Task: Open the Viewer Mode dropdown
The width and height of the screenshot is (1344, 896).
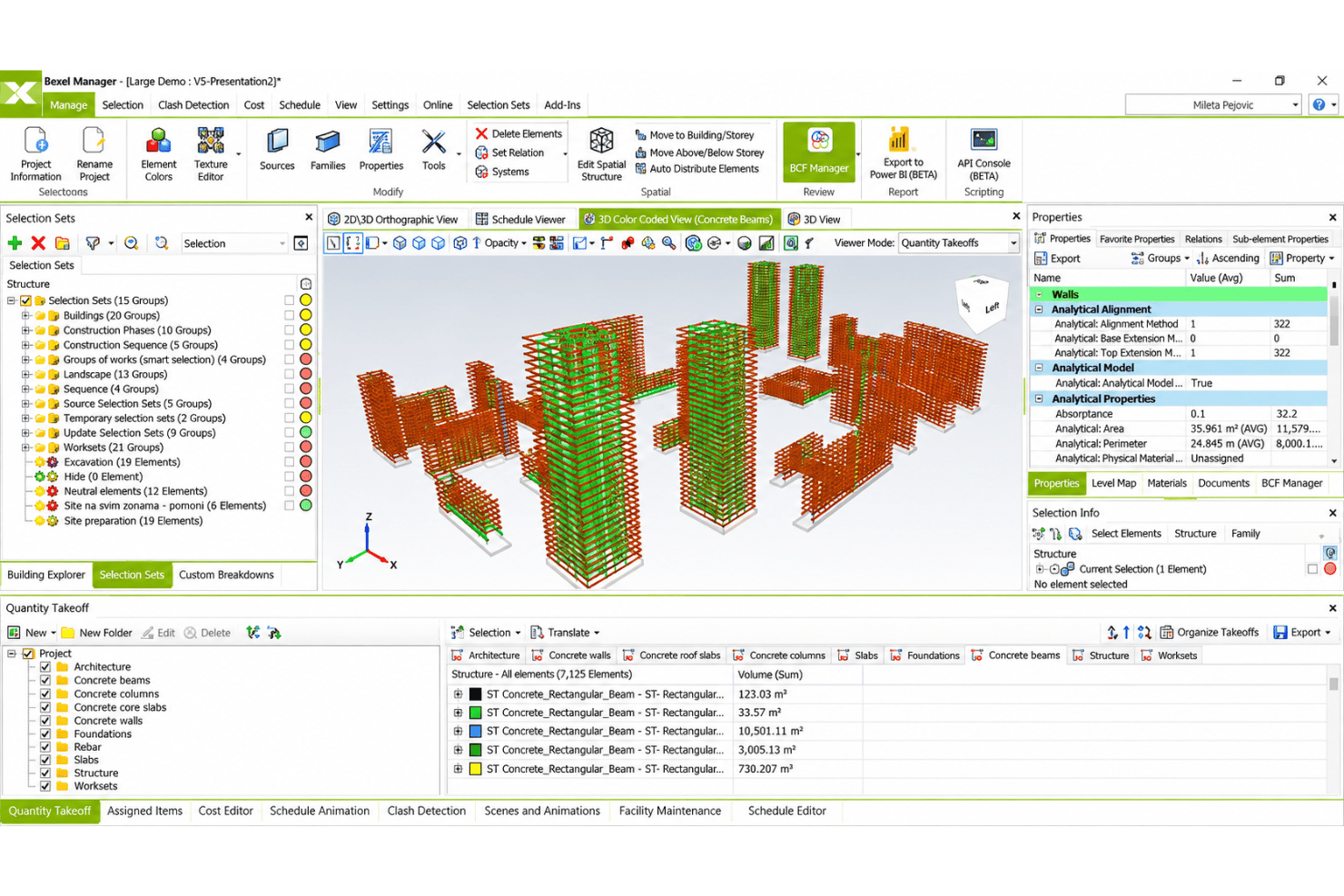Action: pyautogui.click(x=959, y=243)
